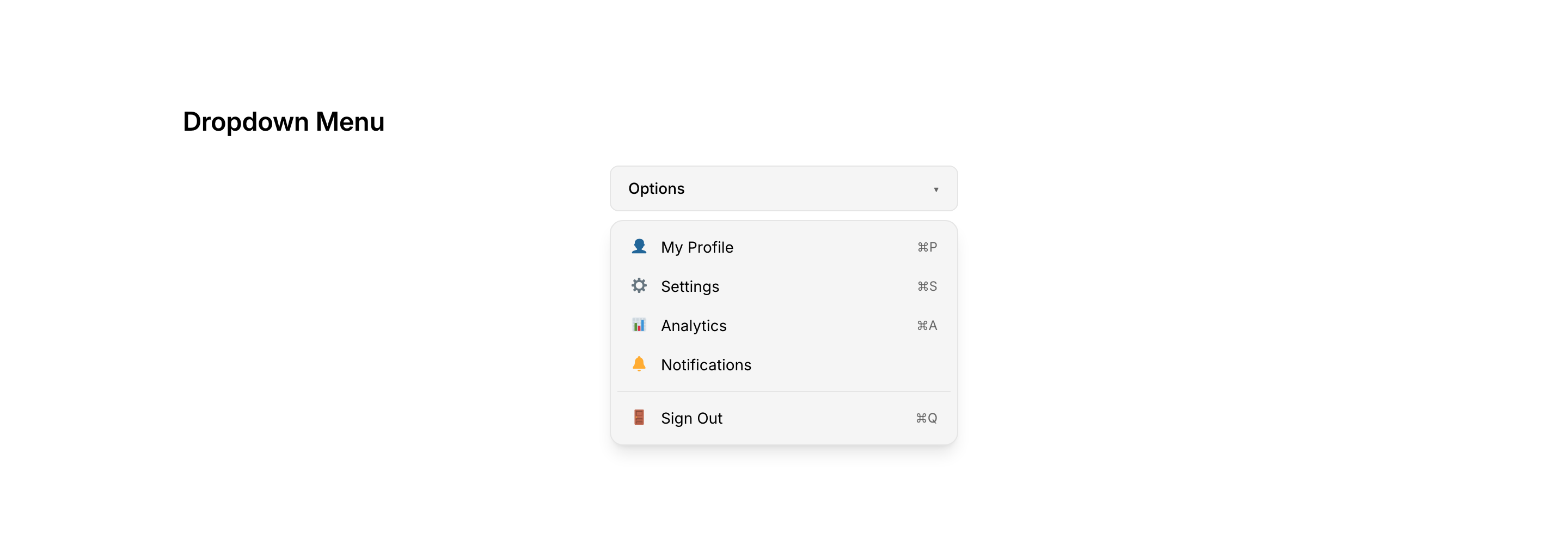Viewport: 1568px width, 550px height.
Task: Click the ⌘S shortcut label
Action: pos(927,286)
